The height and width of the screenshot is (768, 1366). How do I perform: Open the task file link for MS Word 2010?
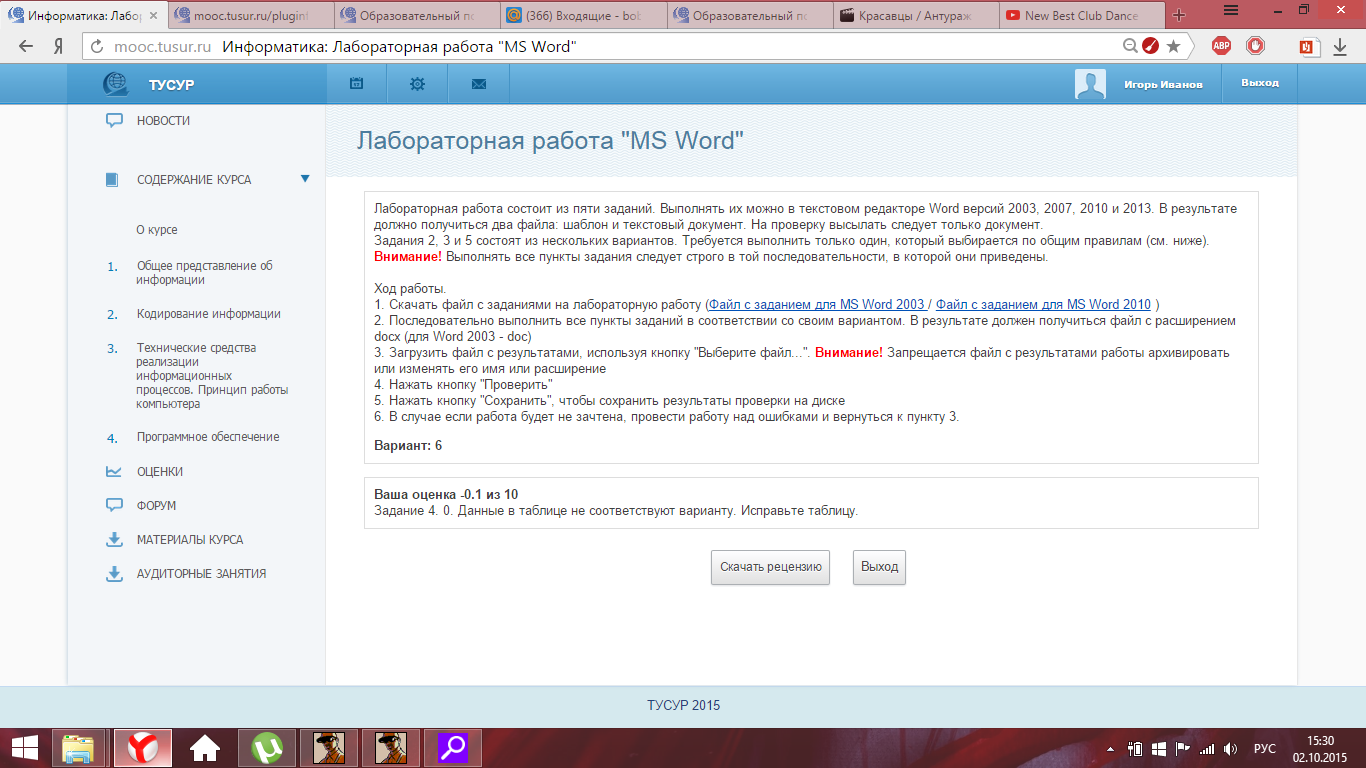1043,305
